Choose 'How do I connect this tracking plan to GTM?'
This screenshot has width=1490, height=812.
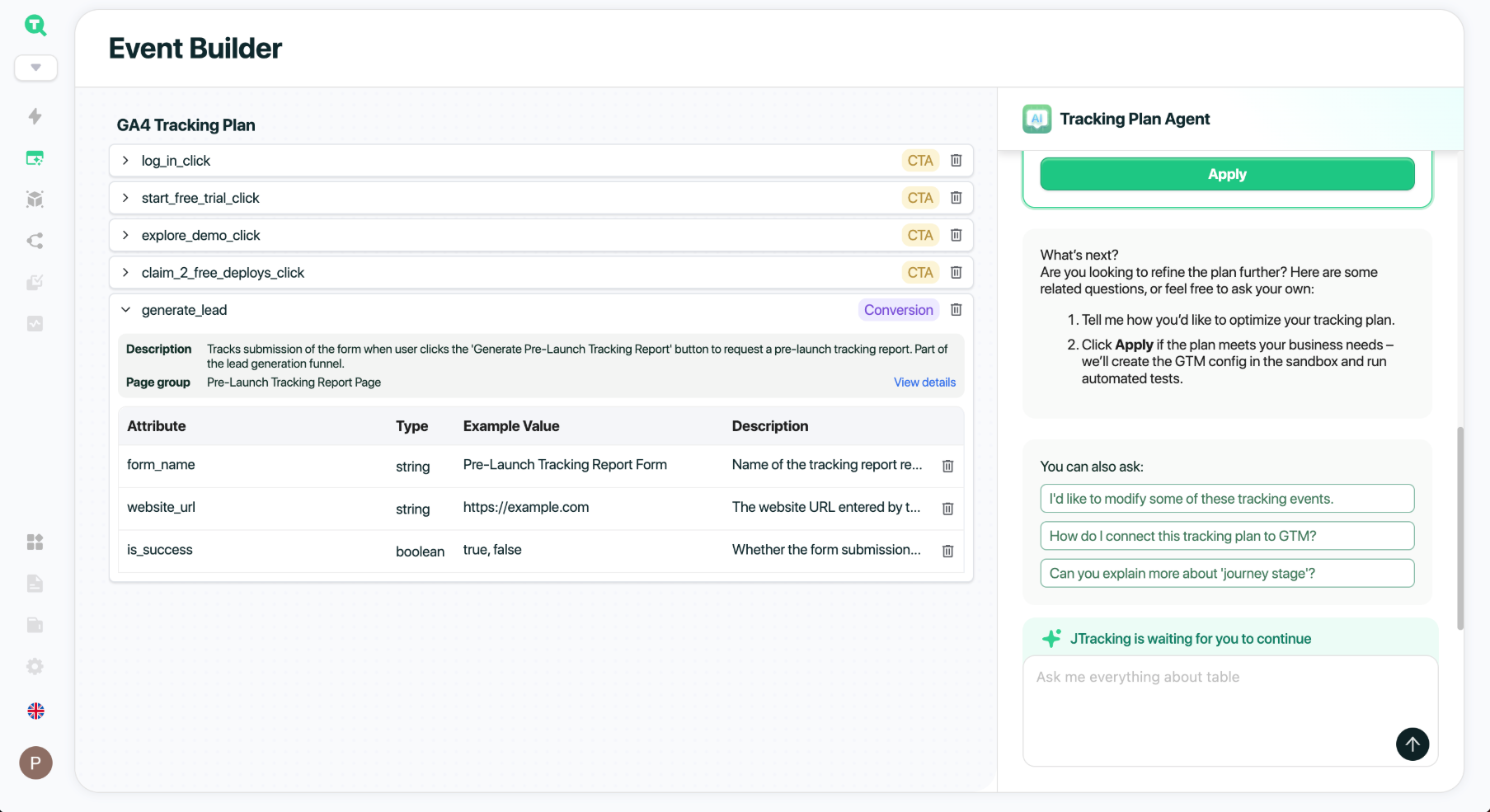[x=1226, y=536]
